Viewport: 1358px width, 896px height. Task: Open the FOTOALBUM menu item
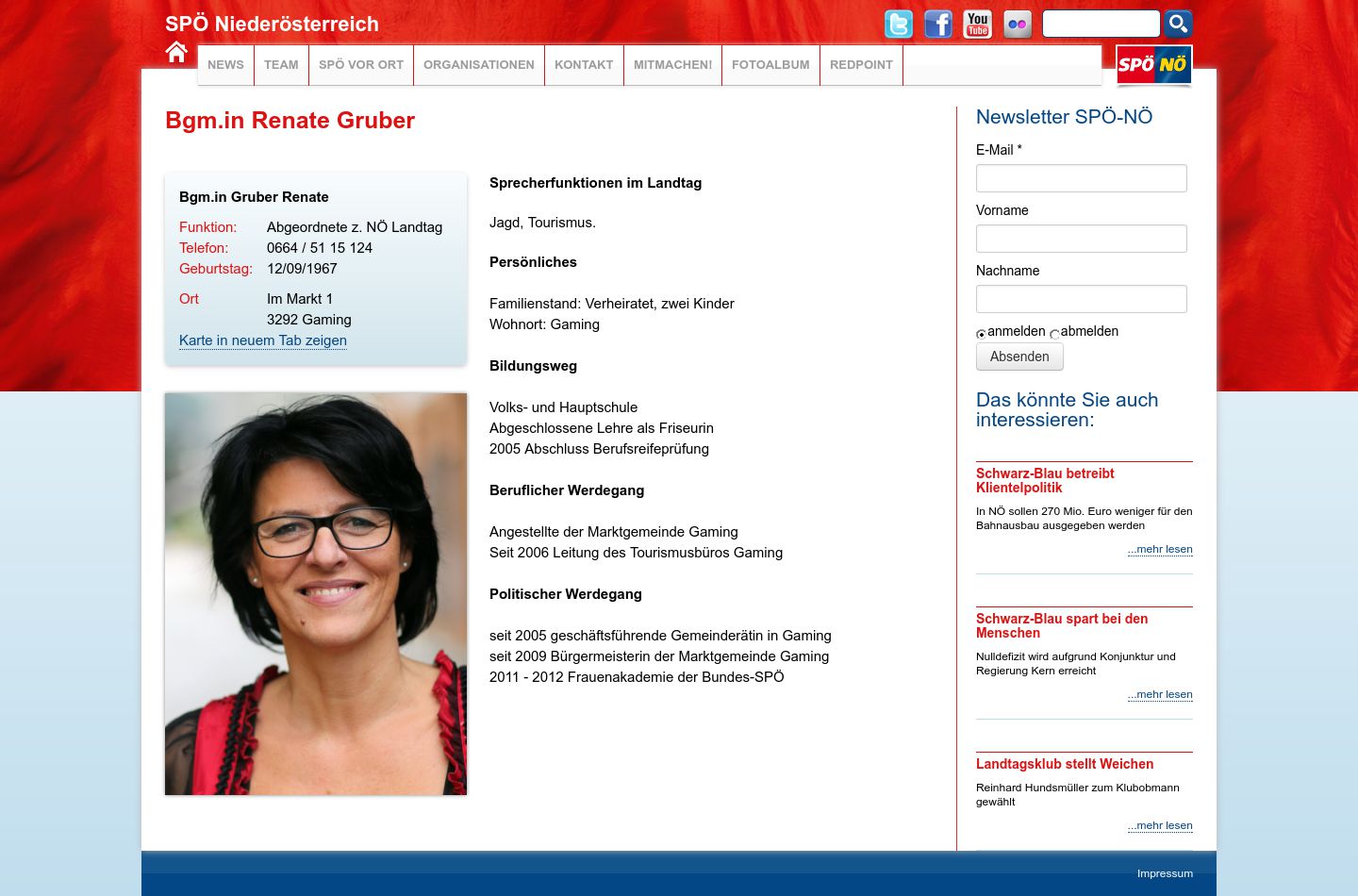point(770,65)
